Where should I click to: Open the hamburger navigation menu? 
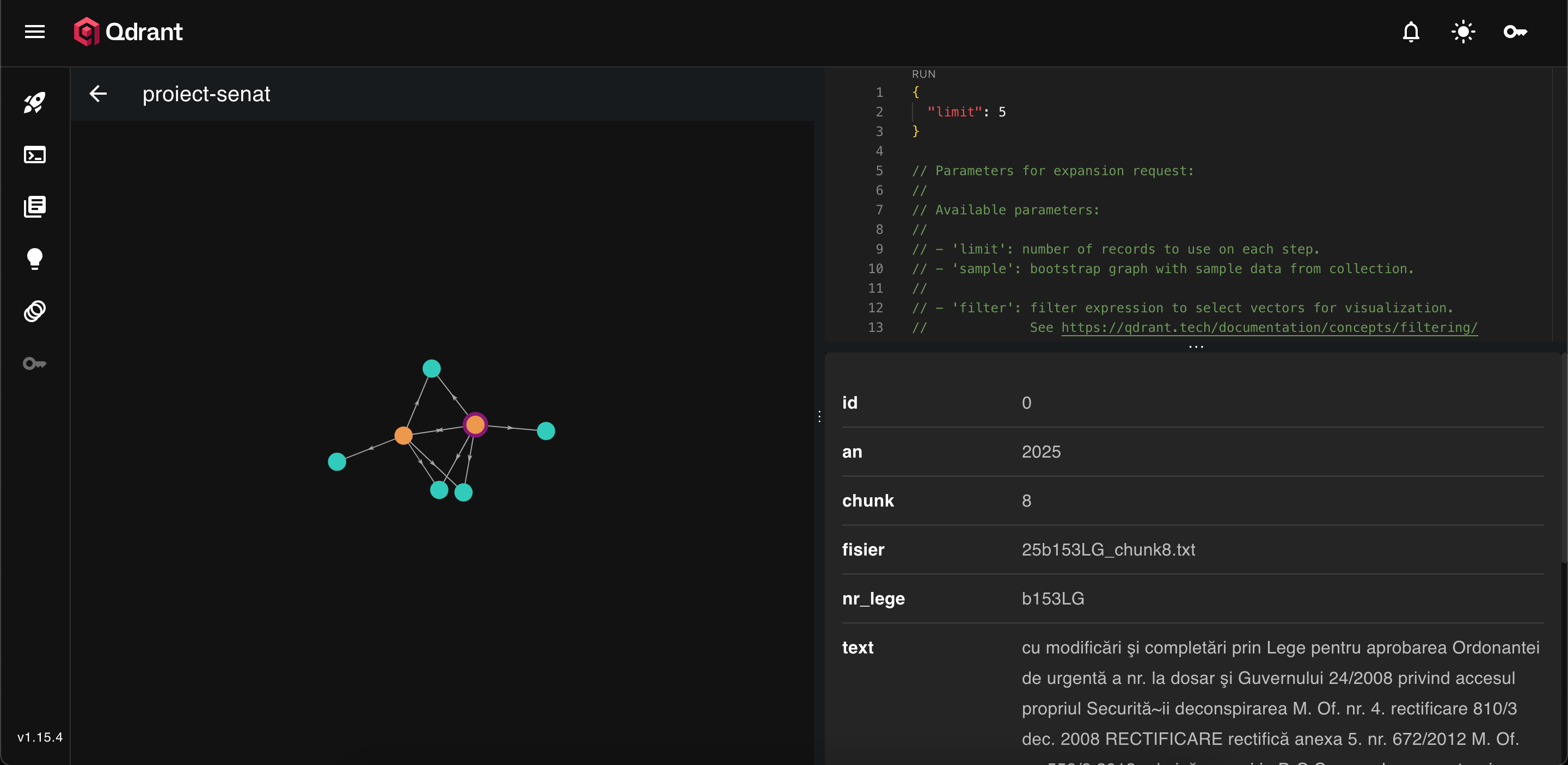[35, 32]
